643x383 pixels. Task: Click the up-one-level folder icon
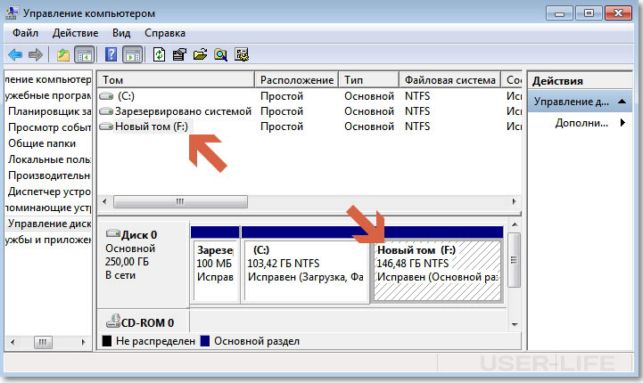(x=63, y=55)
